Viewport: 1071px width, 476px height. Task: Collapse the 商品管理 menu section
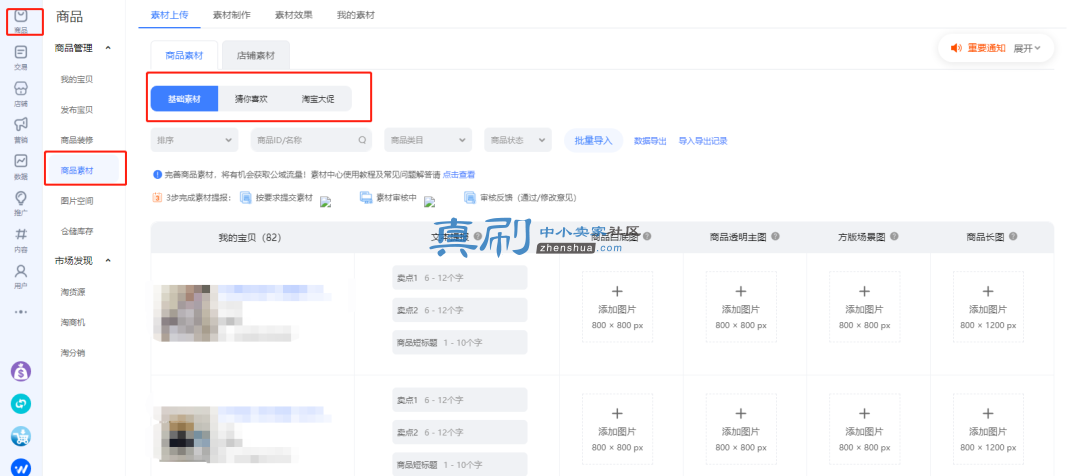(x=108, y=48)
